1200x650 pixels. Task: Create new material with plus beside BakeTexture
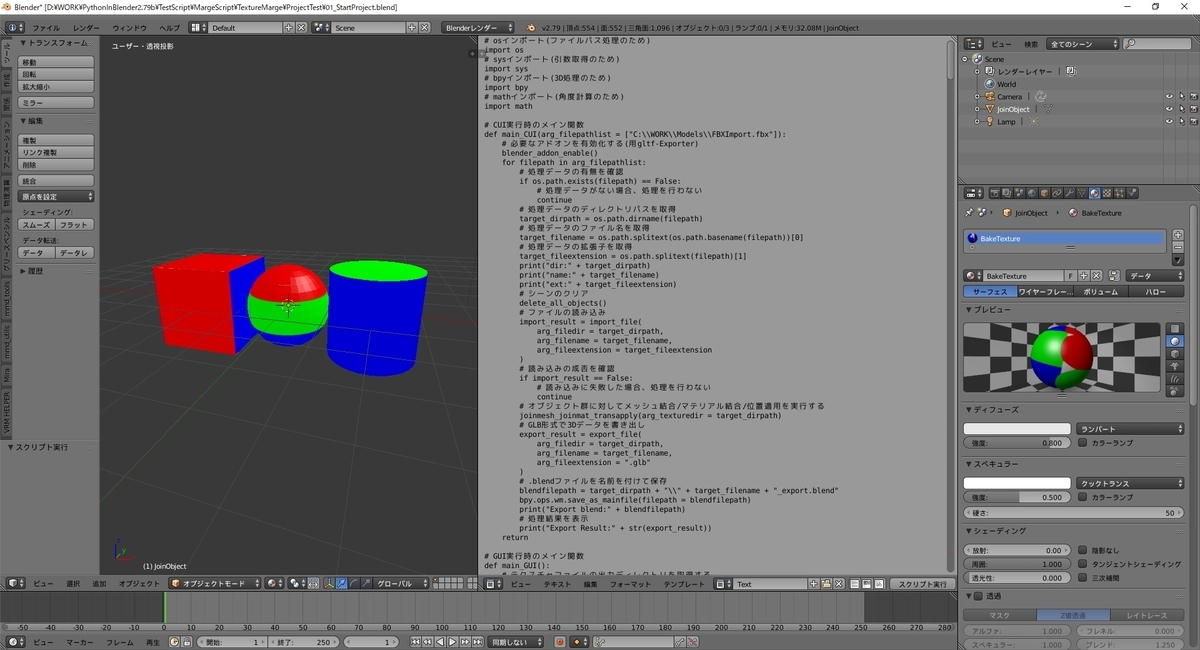point(1084,276)
